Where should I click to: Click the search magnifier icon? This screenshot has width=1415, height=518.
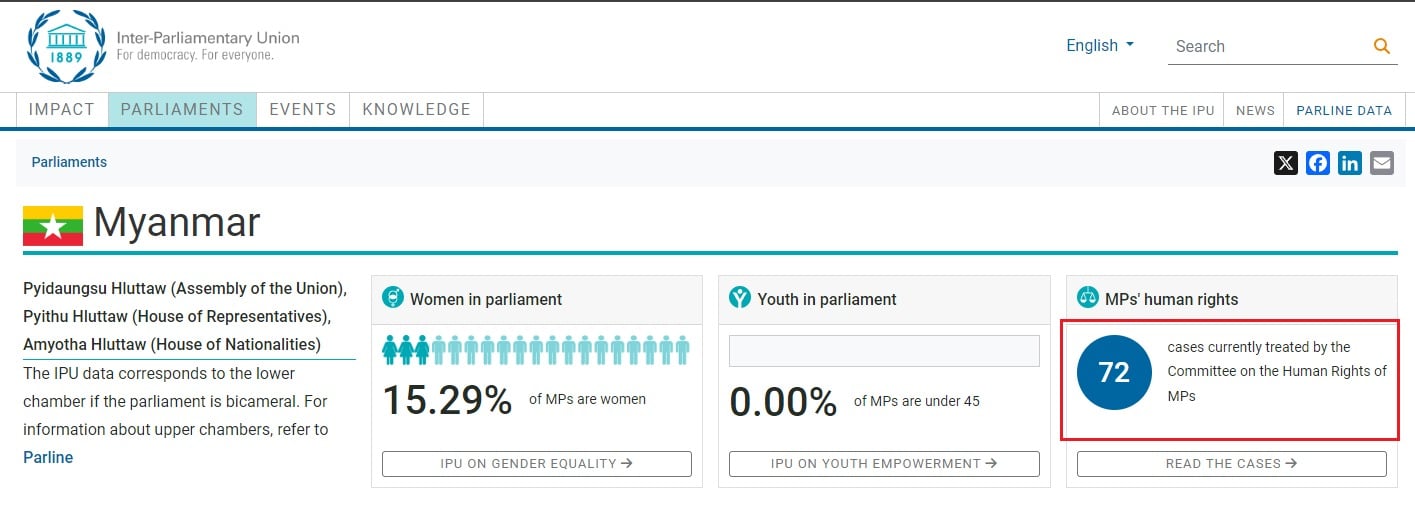click(1382, 46)
